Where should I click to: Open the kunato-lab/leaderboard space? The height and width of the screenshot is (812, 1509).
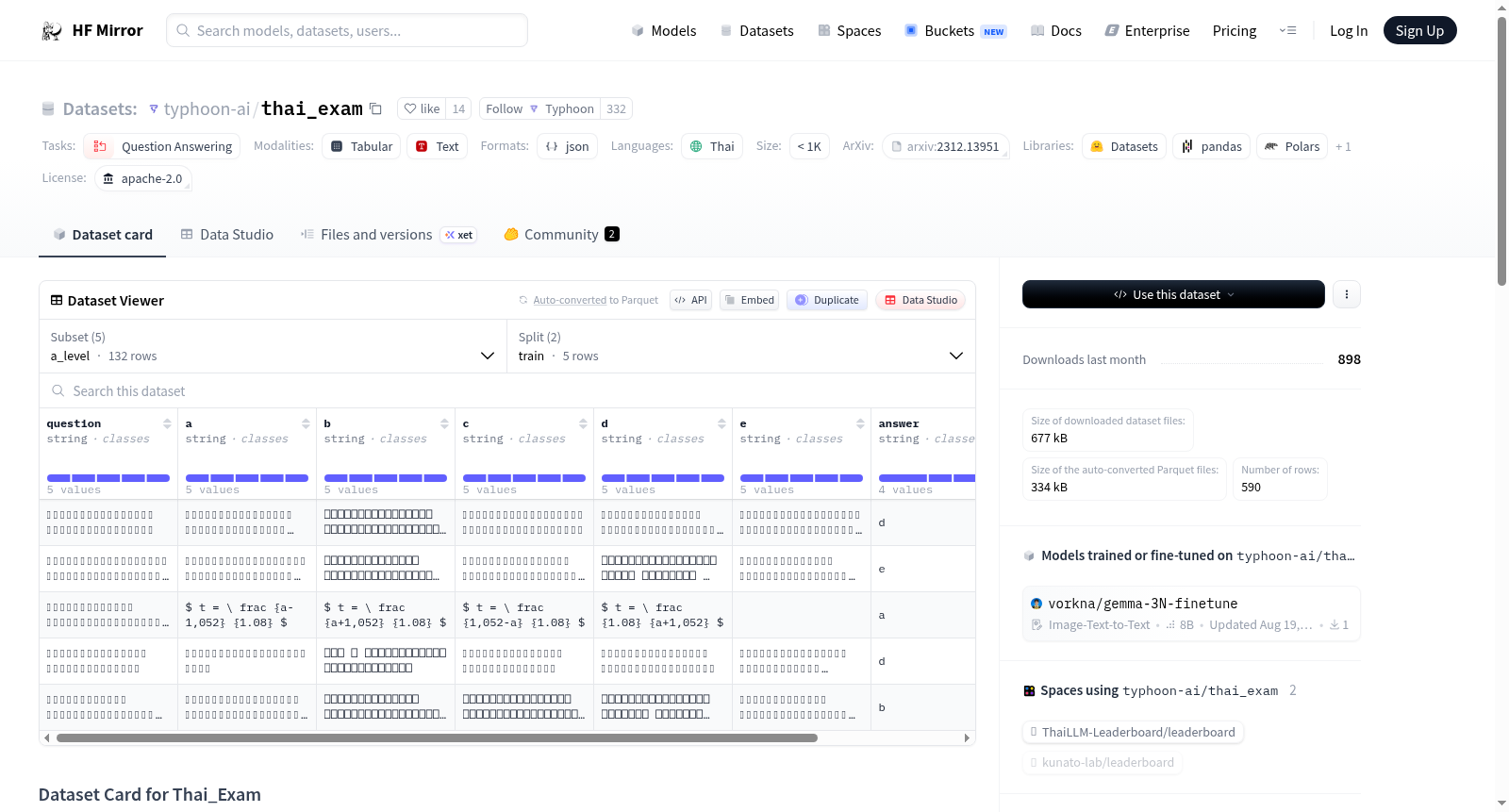[x=1103, y=762]
